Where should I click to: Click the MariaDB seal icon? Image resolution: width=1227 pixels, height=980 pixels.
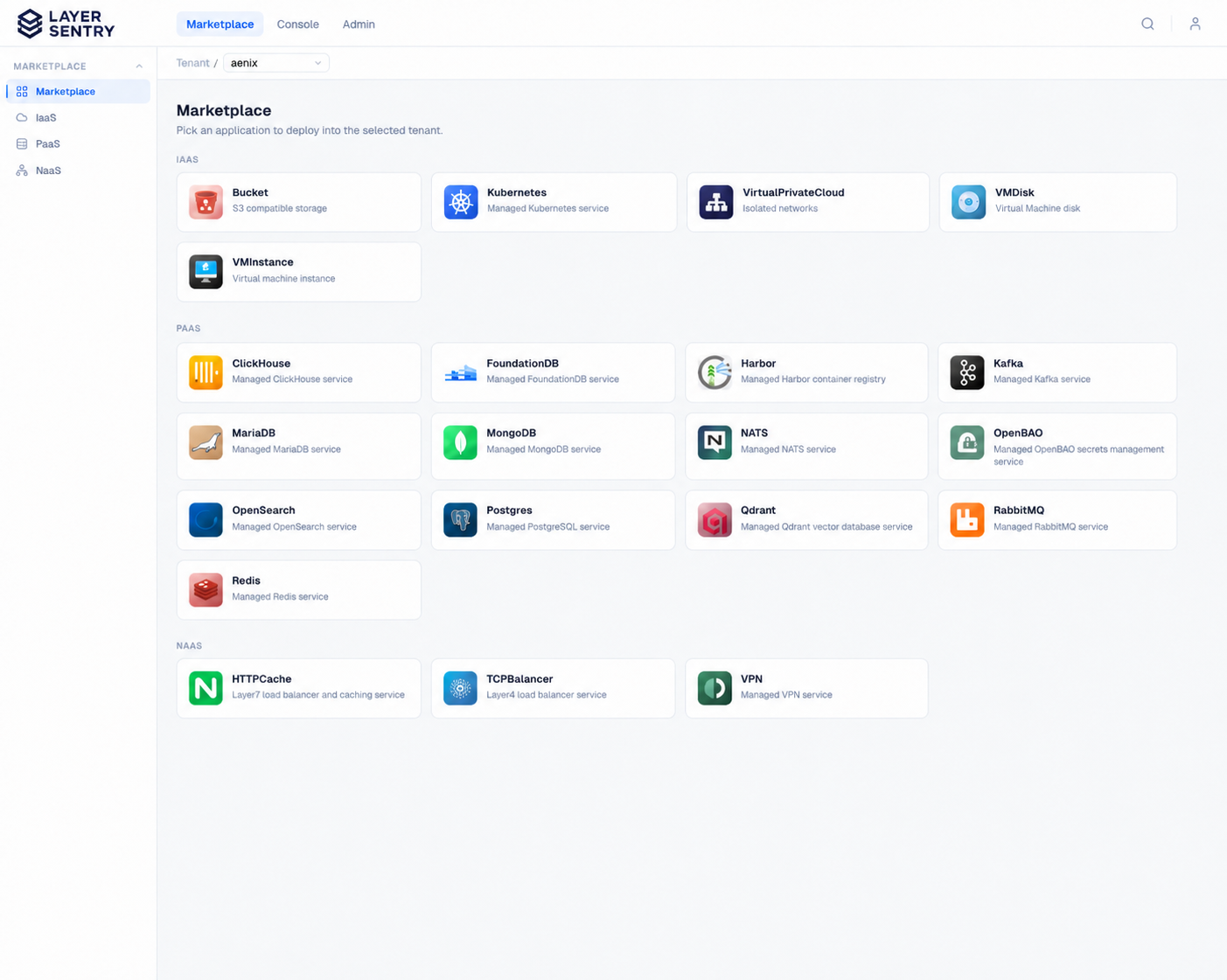pos(206,442)
